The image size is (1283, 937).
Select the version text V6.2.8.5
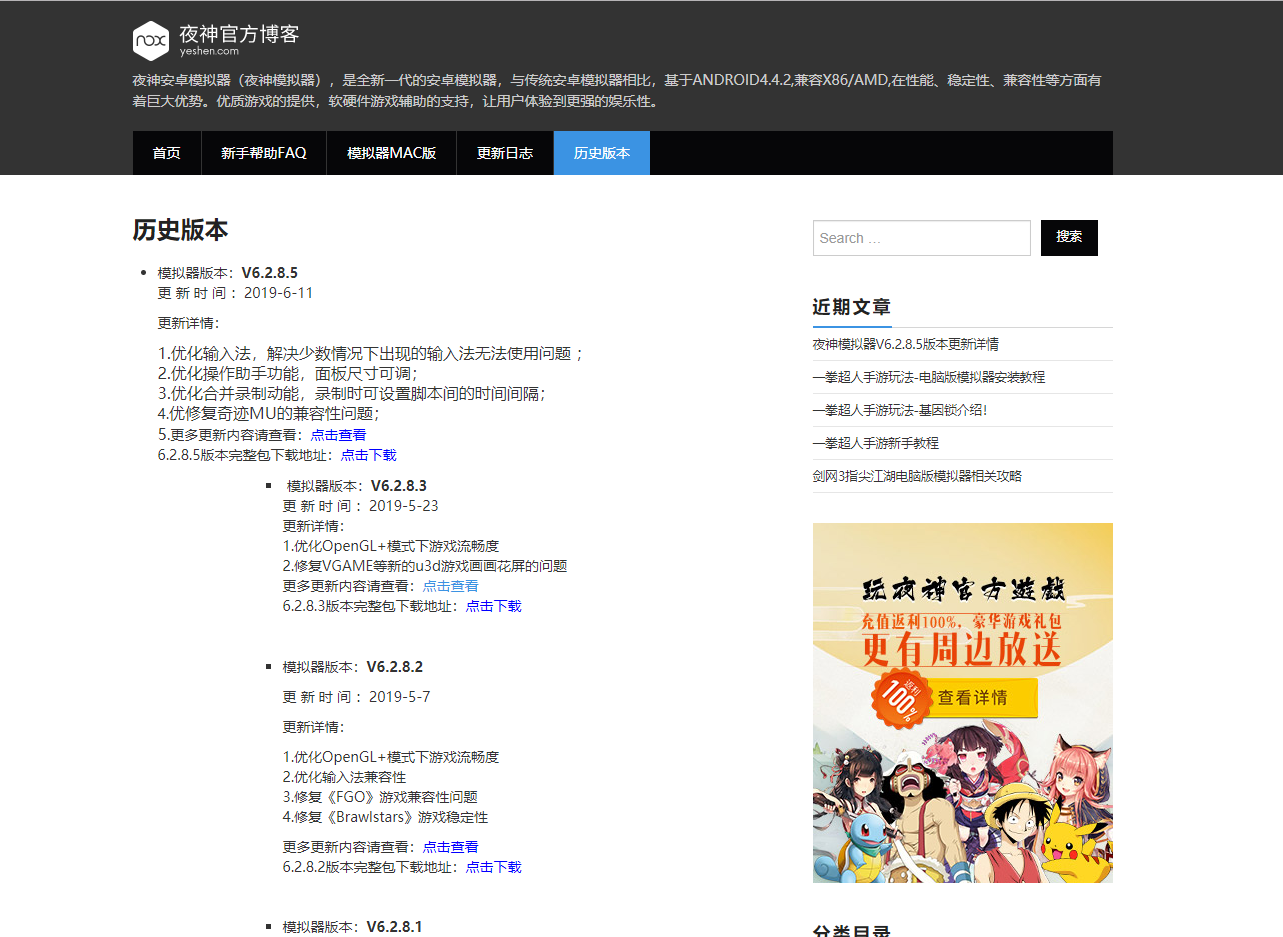tap(270, 273)
